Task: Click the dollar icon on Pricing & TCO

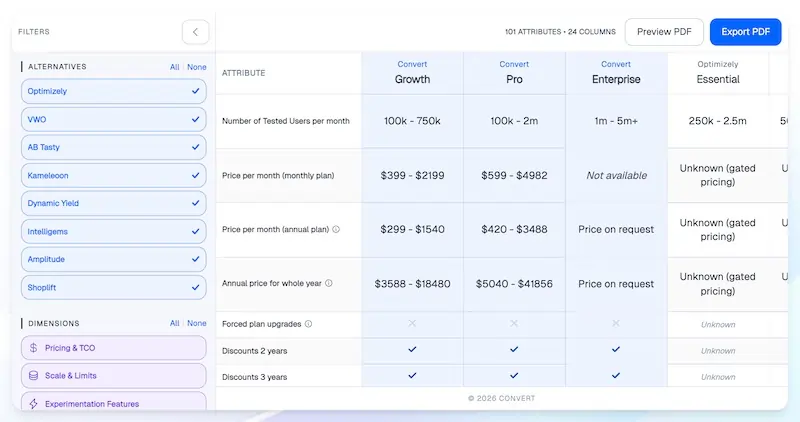Action: tap(34, 348)
